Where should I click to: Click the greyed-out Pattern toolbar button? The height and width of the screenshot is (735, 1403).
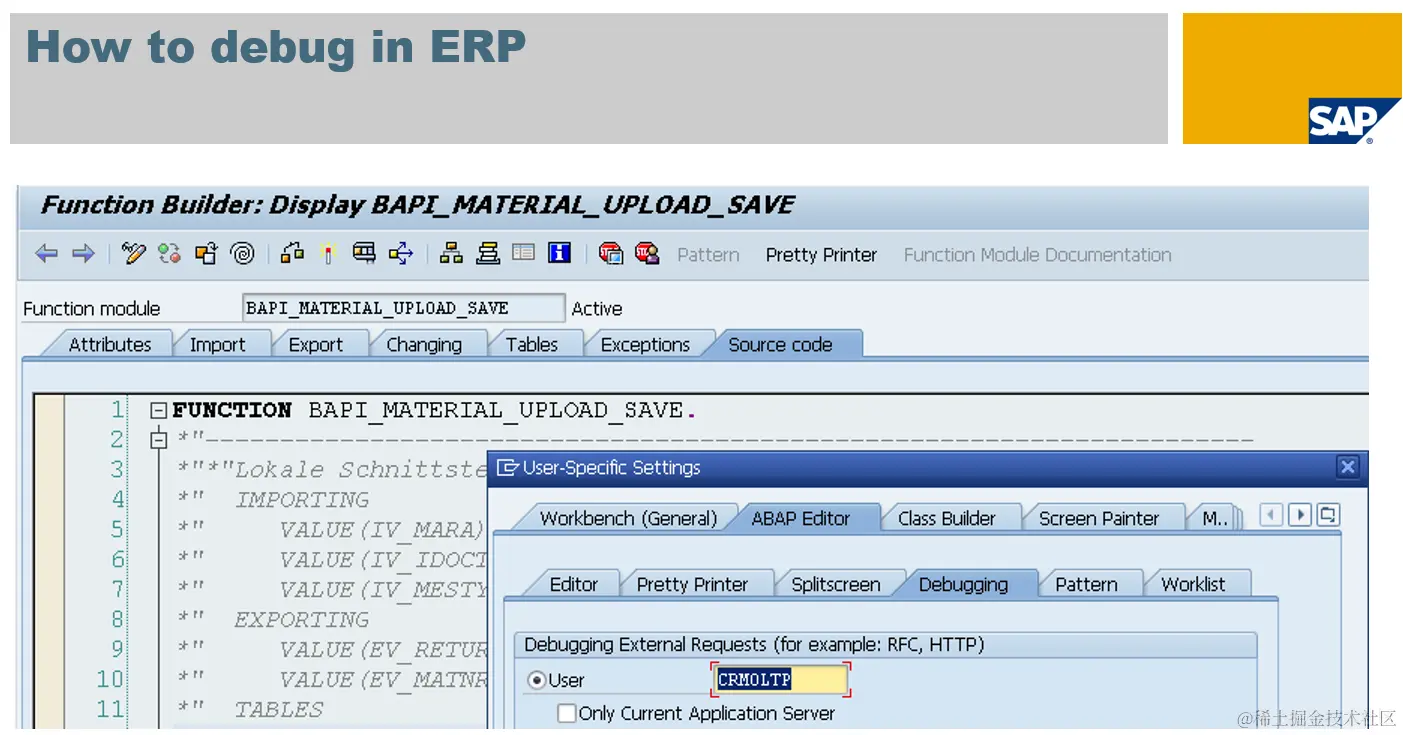pyautogui.click(x=708, y=255)
